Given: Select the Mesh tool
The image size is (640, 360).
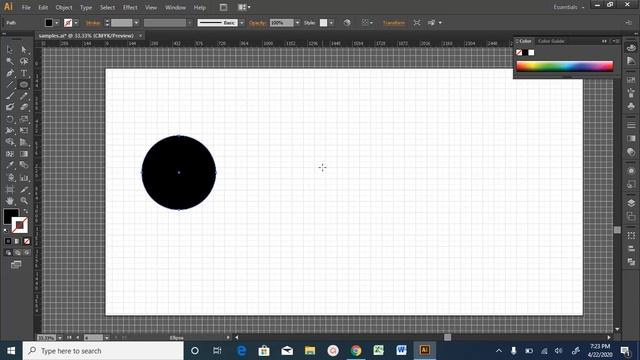Looking at the screenshot, I should pos(10,154).
